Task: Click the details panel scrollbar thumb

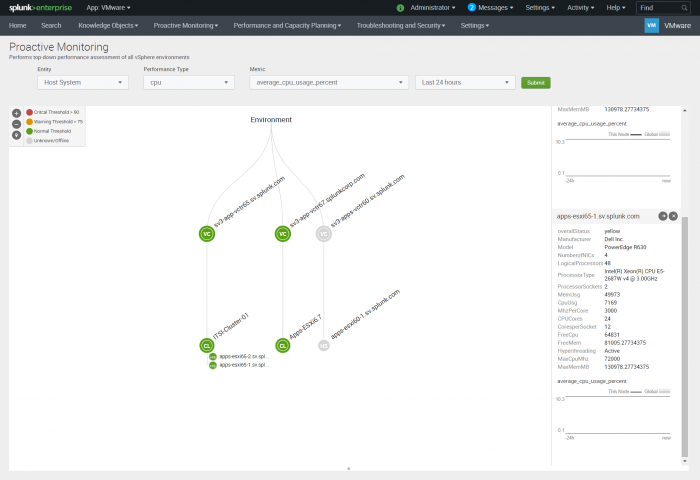Action: (685, 335)
